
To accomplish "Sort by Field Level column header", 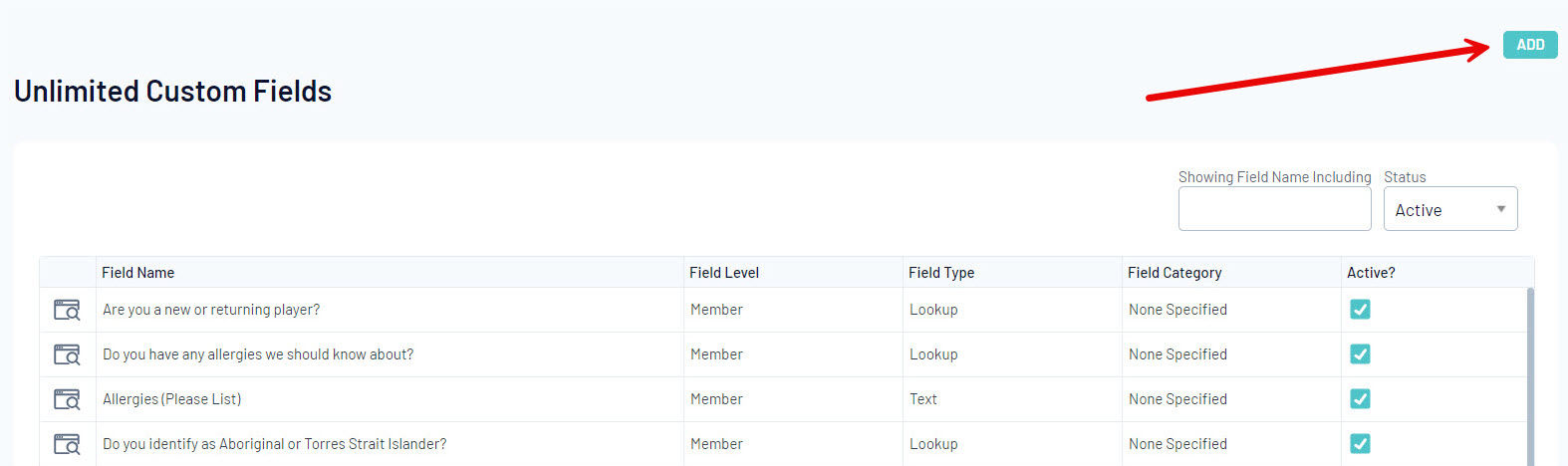I will coord(724,273).
